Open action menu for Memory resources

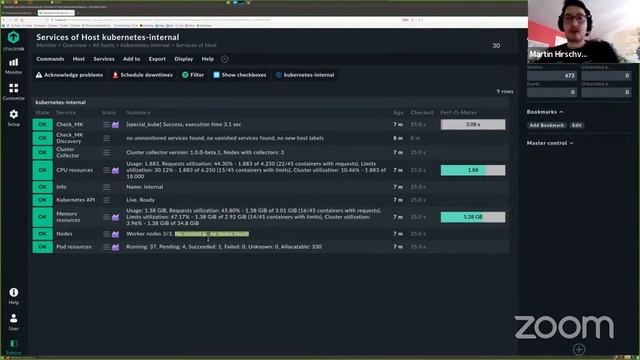107,217
